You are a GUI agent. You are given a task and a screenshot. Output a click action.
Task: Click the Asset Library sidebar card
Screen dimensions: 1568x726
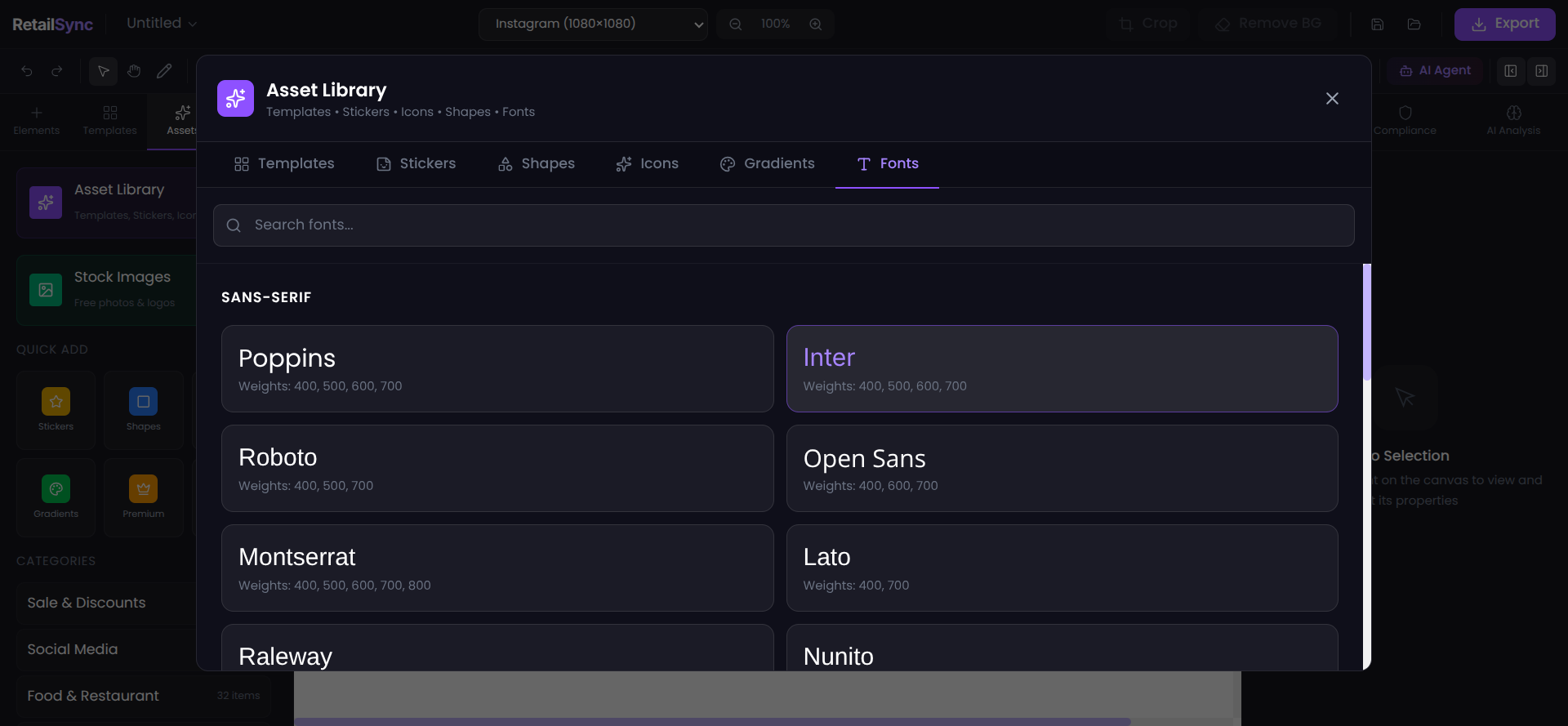pyautogui.click(x=106, y=203)
